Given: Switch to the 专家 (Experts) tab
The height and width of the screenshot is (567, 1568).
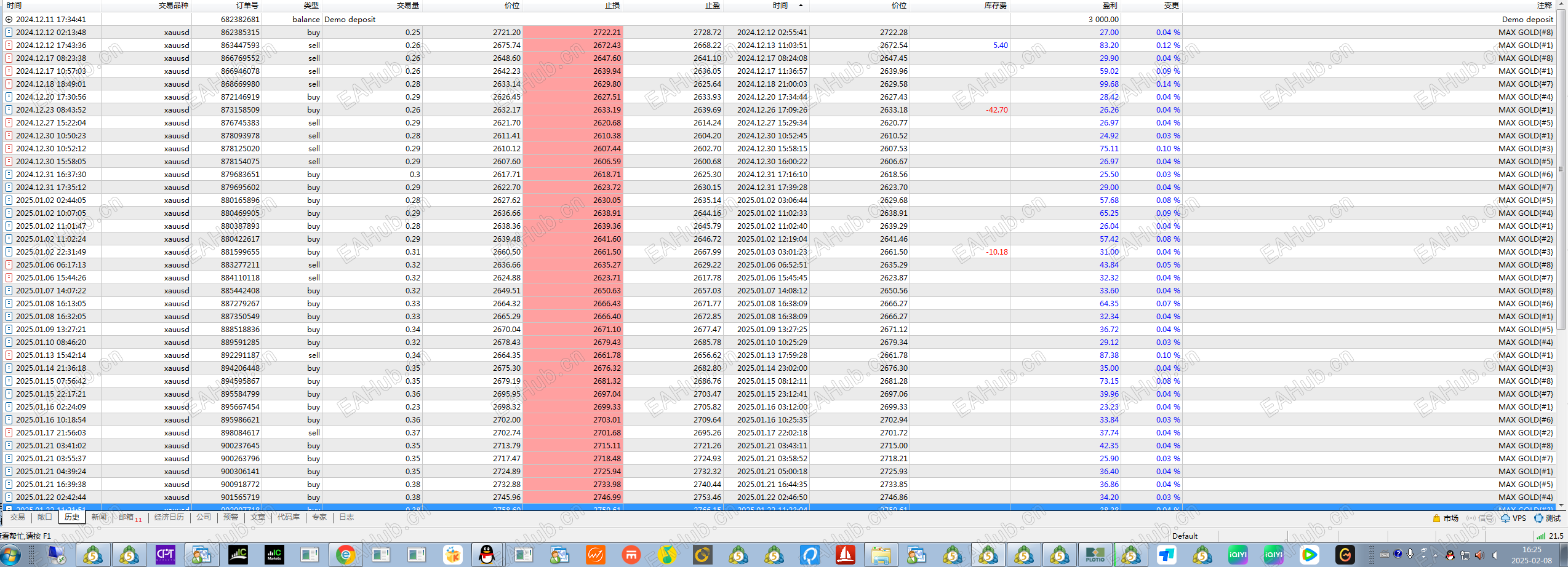Looking at the screenshot, I should pos(319,517).
